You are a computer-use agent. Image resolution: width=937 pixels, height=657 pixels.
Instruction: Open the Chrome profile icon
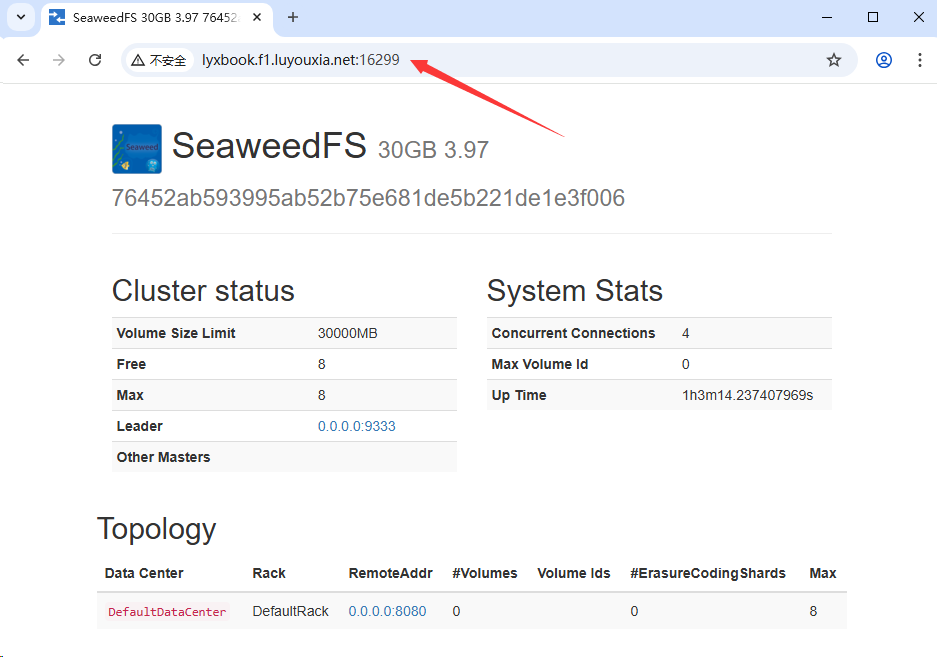[884, 60]
